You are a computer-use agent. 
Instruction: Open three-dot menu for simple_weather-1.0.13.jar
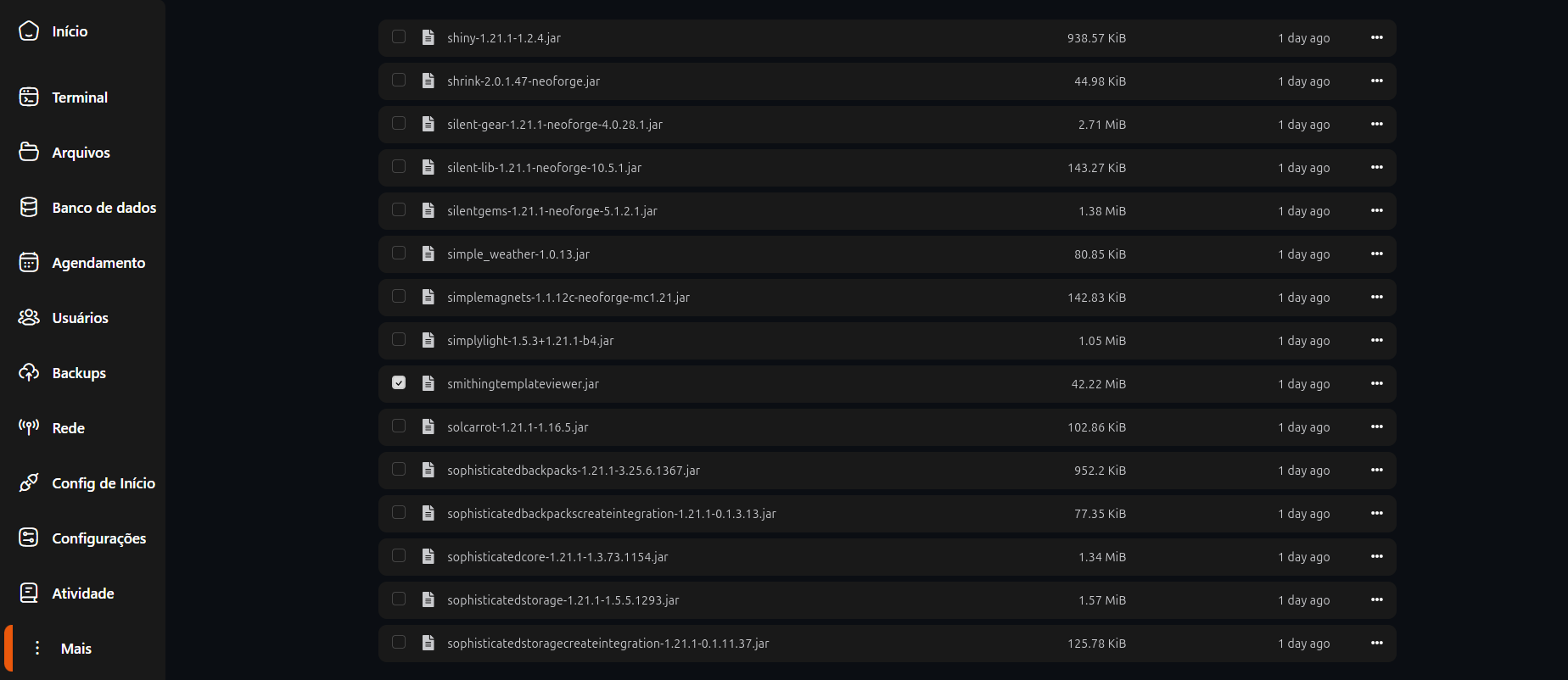[x=1376, y=254]
